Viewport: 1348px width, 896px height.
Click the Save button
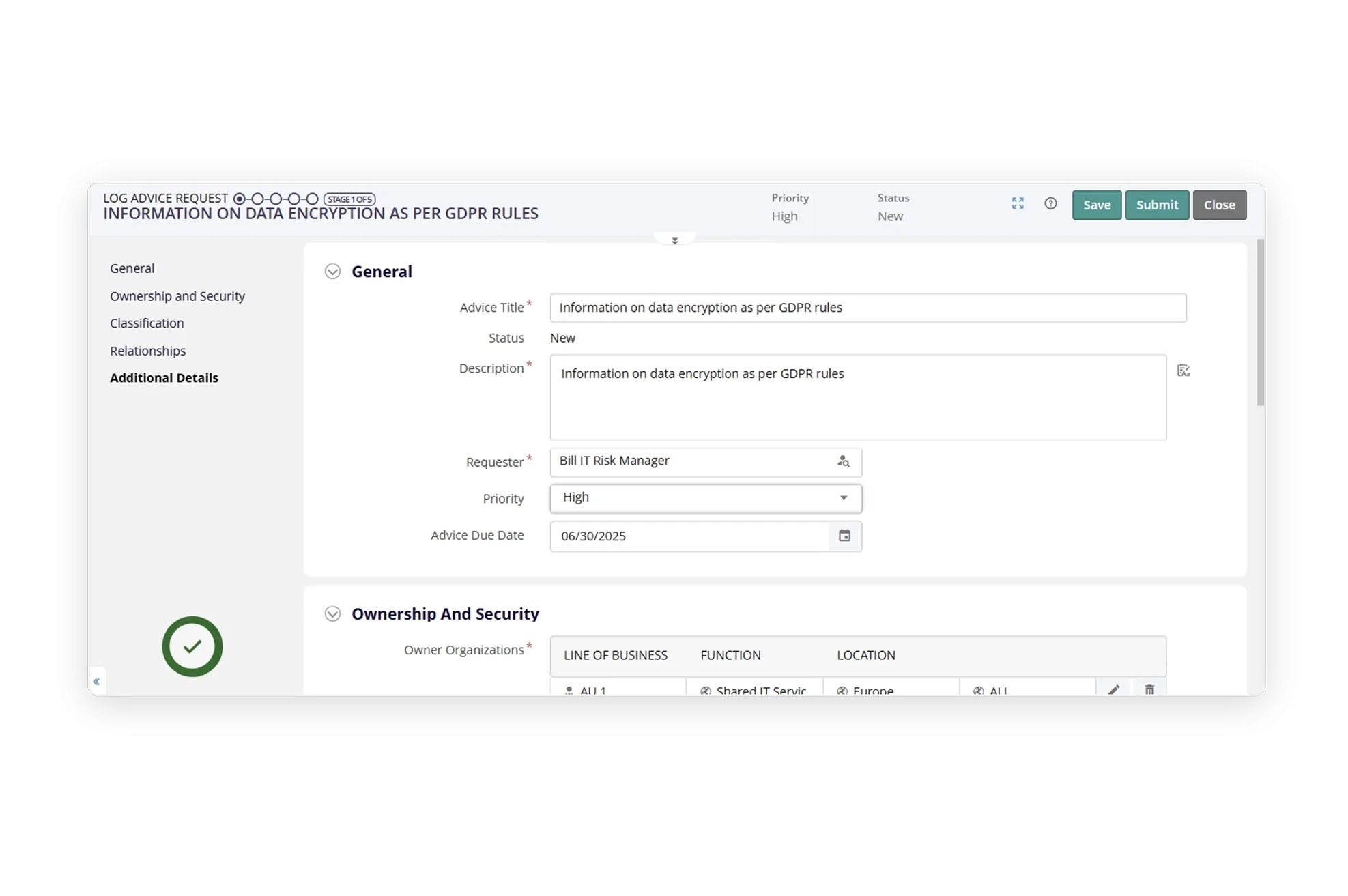pyautogui.click(x=1096, y=205)
